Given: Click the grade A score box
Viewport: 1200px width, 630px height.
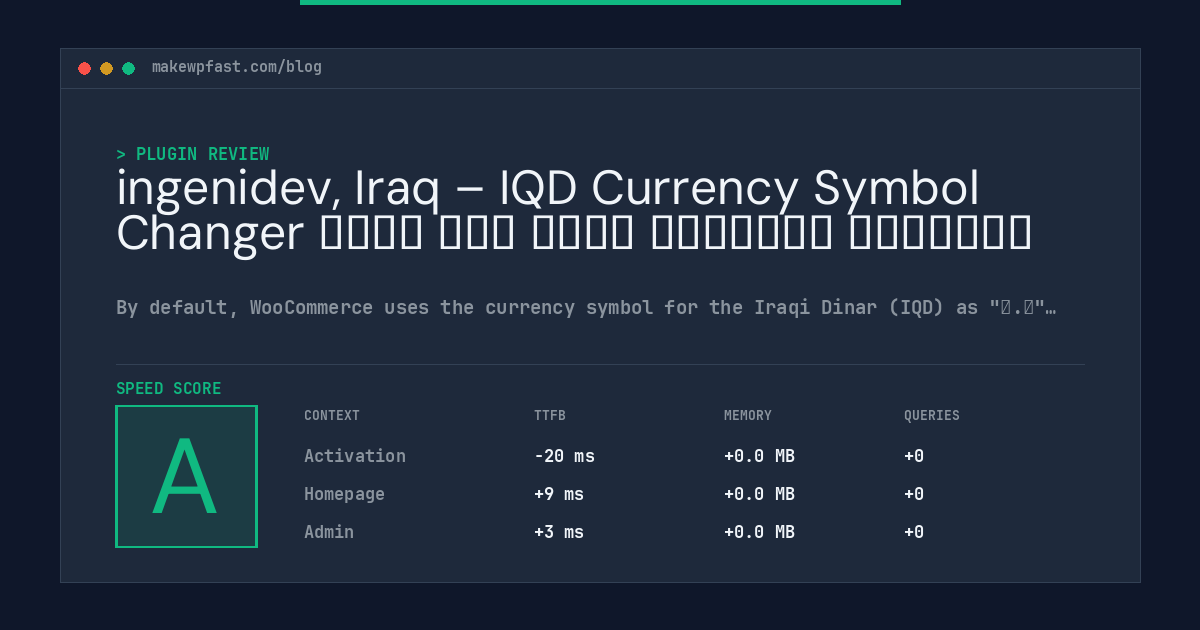Looking at the screenshot, I should (x=186, y=476).
